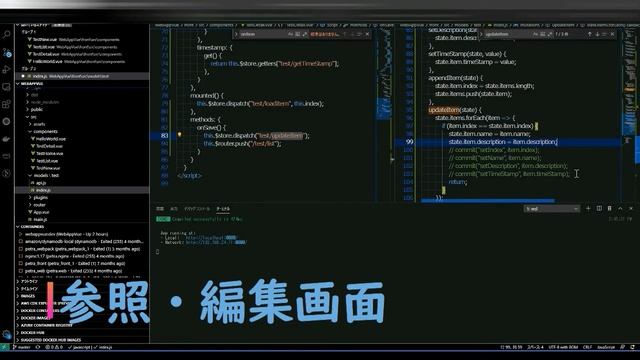
Task: Open the Docker view in activity bar
Action: point(7,139)
